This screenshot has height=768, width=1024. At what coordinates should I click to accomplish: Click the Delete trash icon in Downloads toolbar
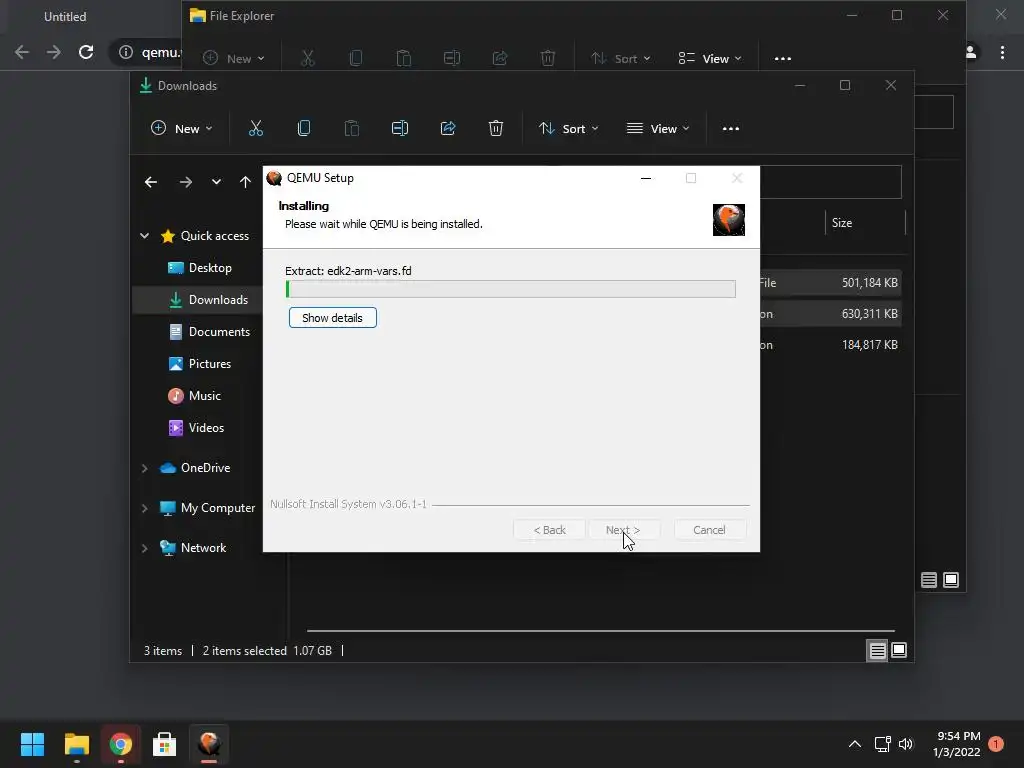[x=496, y=129]
